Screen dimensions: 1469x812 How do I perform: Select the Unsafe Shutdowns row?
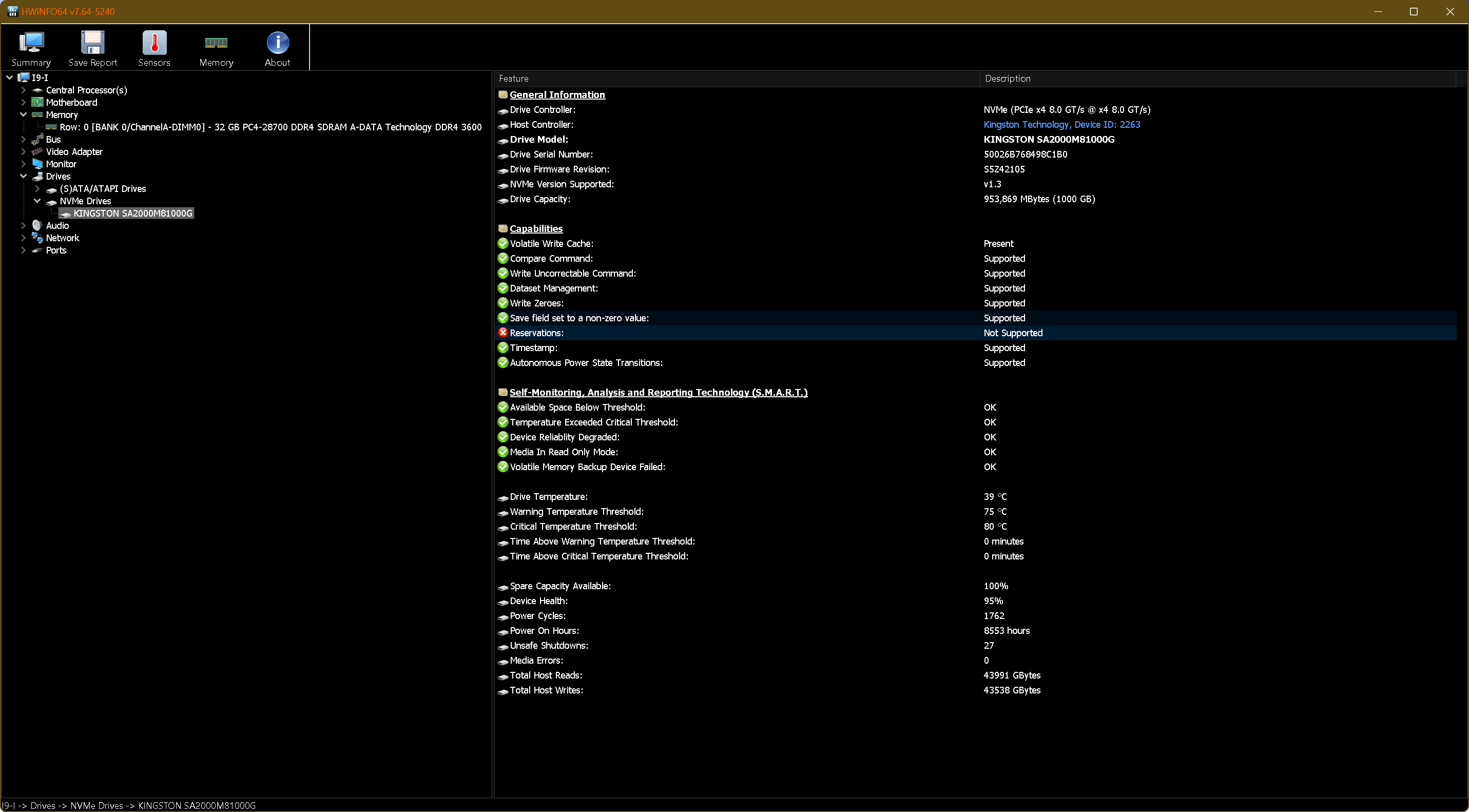tap(976, 646)
